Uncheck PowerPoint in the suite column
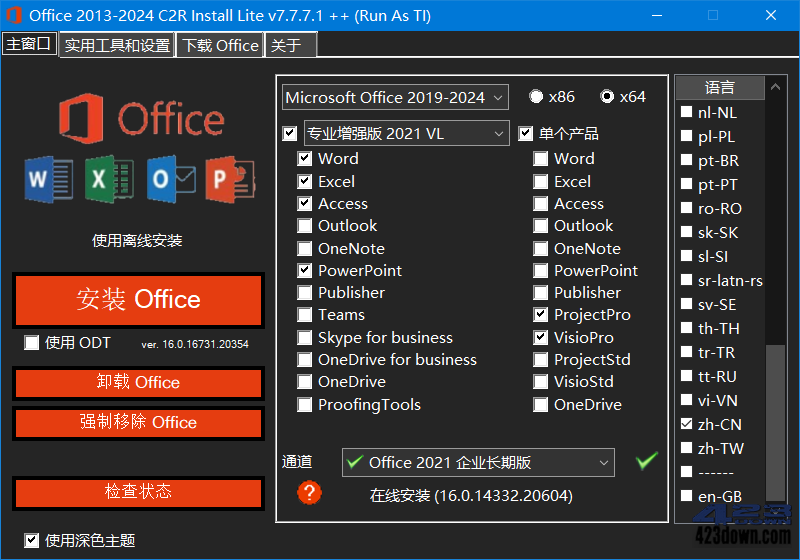 coord(305,271)
